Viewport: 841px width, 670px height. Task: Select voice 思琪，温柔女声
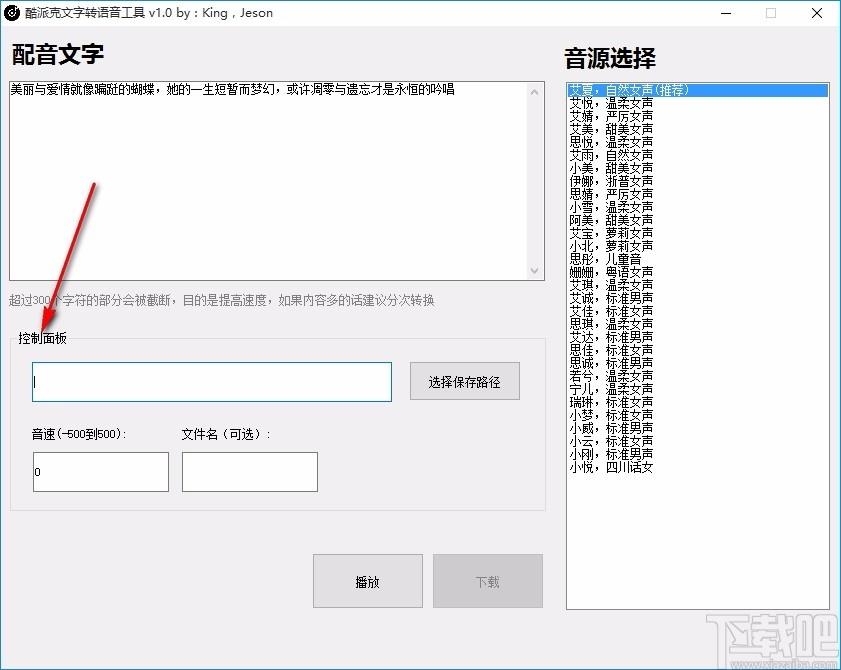697,324
